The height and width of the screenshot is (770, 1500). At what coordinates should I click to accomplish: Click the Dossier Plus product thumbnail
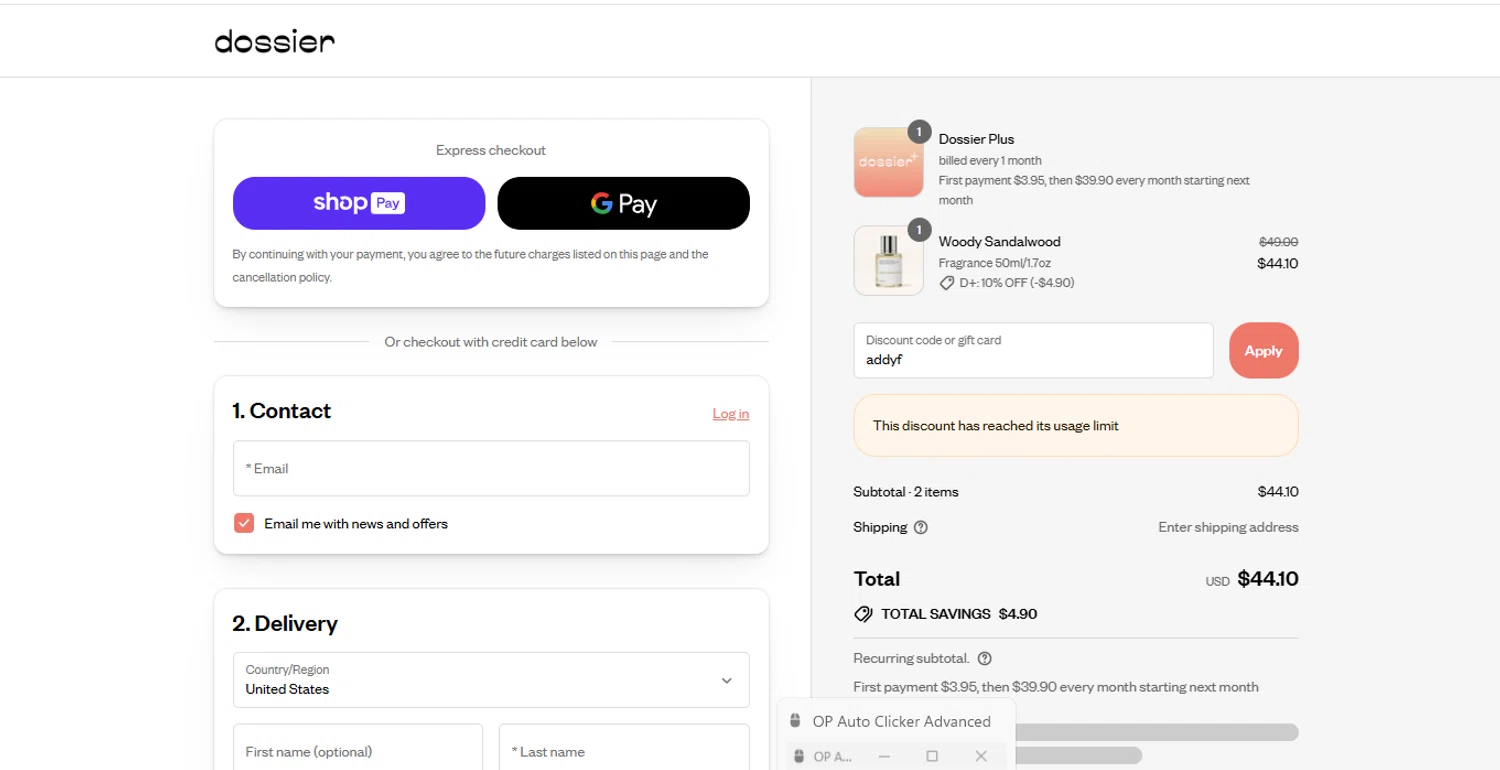[889, 162]
